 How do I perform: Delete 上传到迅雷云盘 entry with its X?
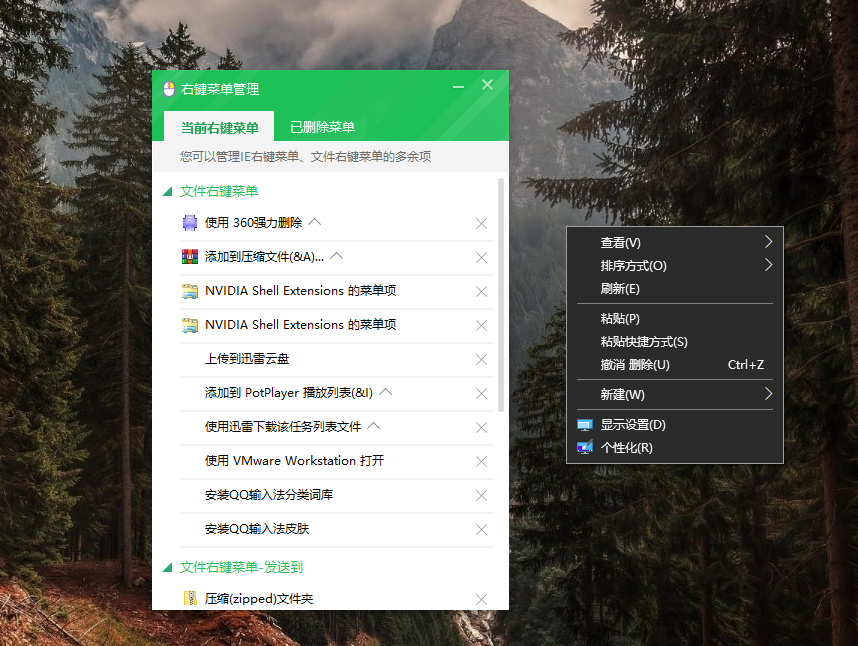482,359
